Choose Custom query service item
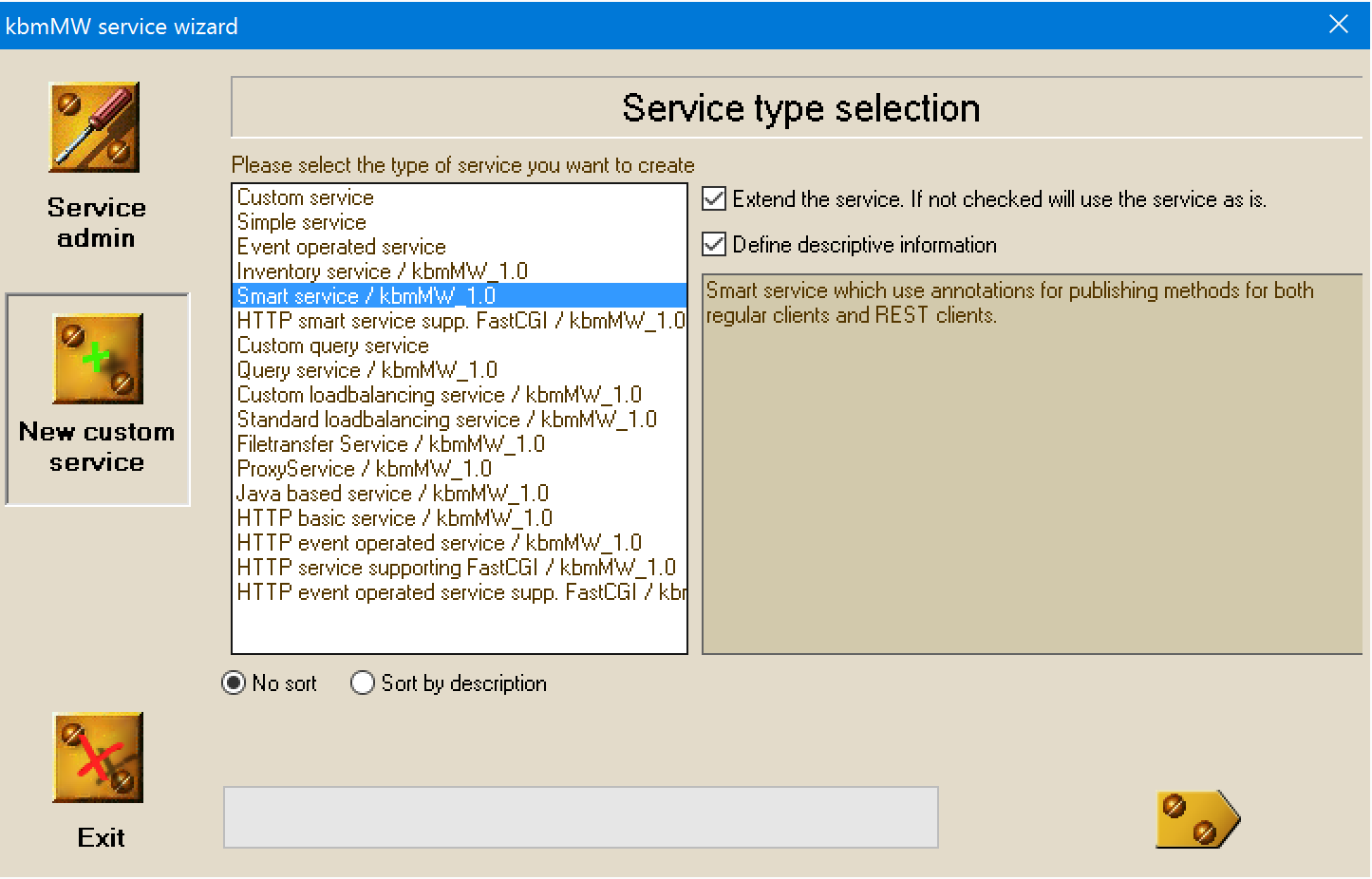The height and width of the screenshot is (879, 1372). click(333, 346)
